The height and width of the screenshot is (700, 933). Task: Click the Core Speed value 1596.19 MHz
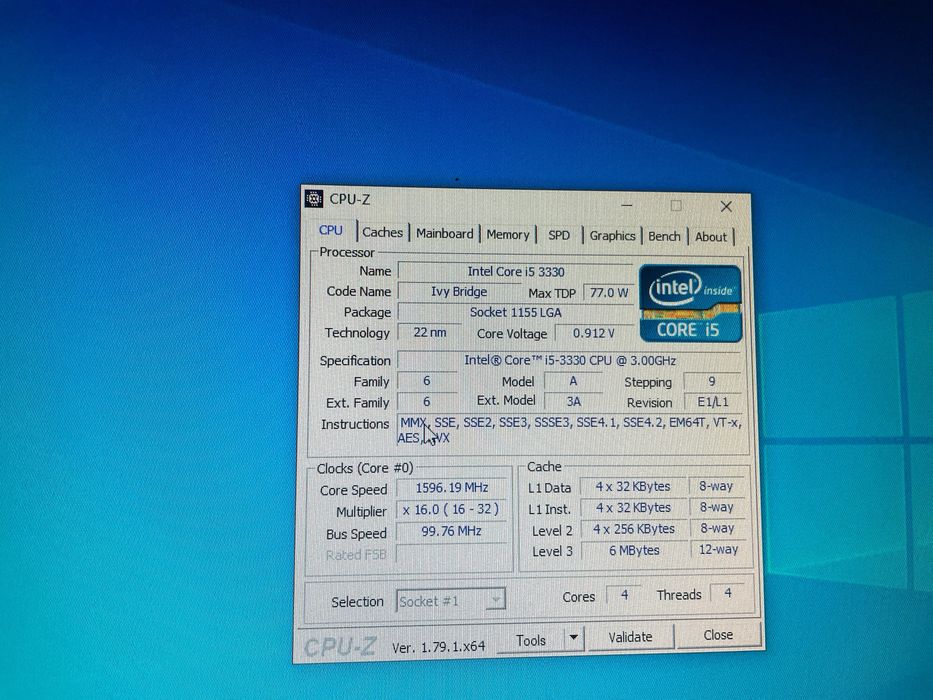point(452,488)
